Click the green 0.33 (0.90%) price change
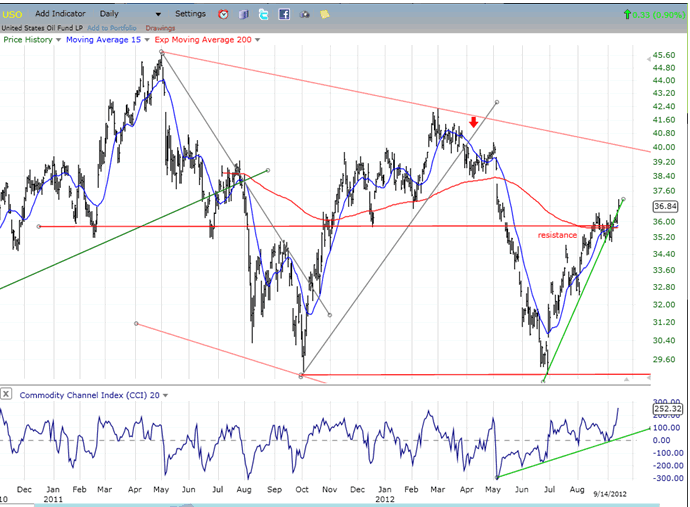690x507 pixels. [654, 15]
